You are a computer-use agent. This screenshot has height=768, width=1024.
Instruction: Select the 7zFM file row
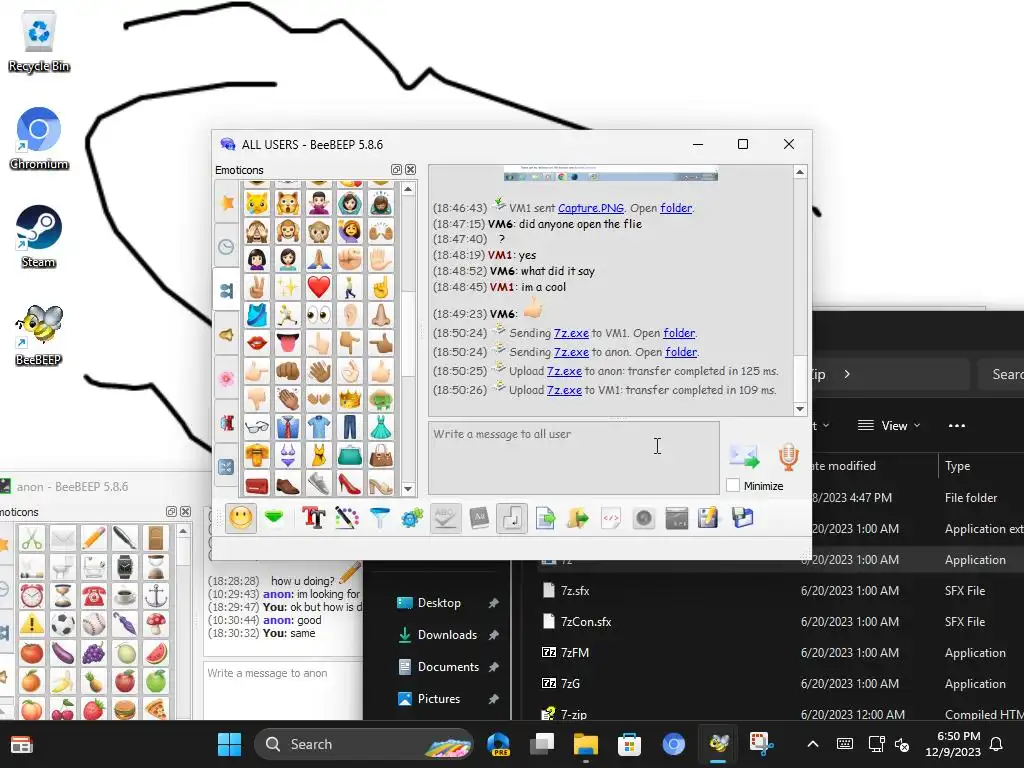click(780, 652)
